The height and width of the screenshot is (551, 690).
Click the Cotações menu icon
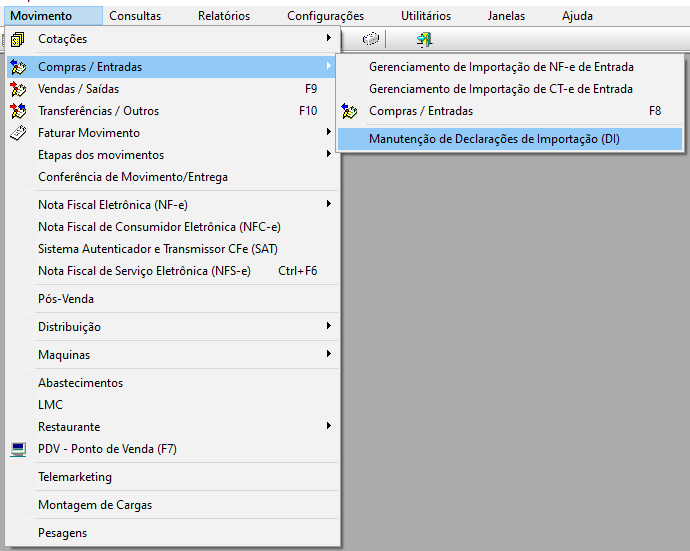(17, 39)
